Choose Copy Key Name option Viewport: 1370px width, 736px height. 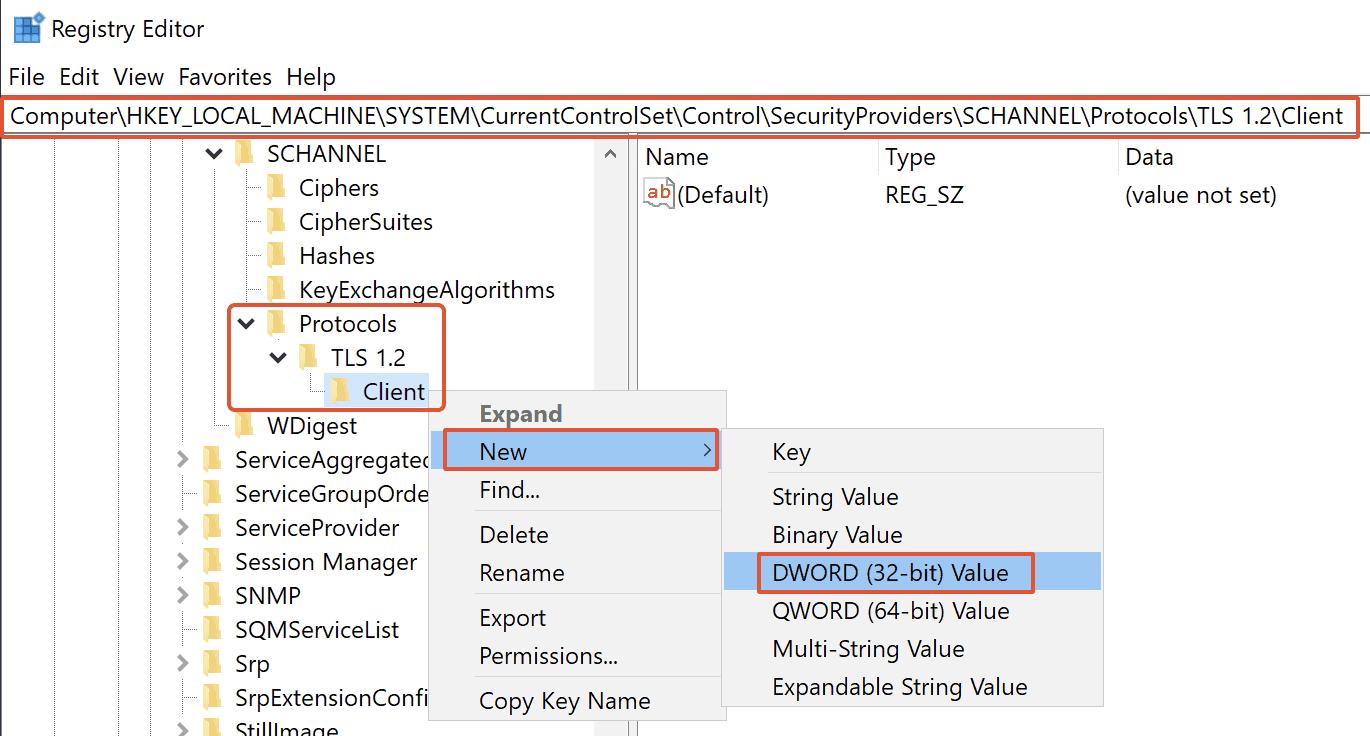[564, 701]
